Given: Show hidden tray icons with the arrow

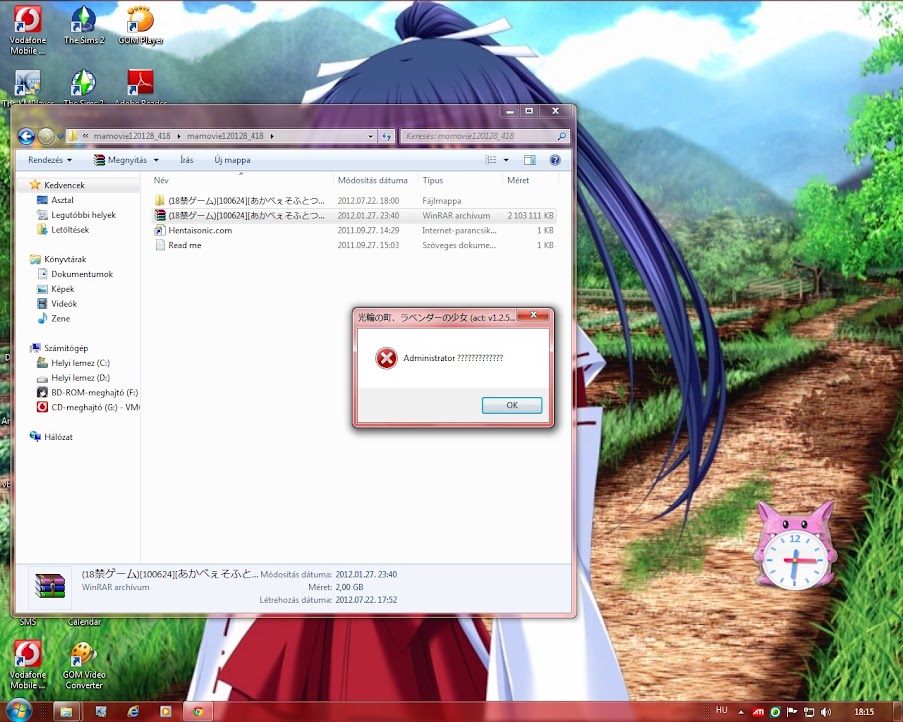Looking at the screenshot, I should [741, 712].
